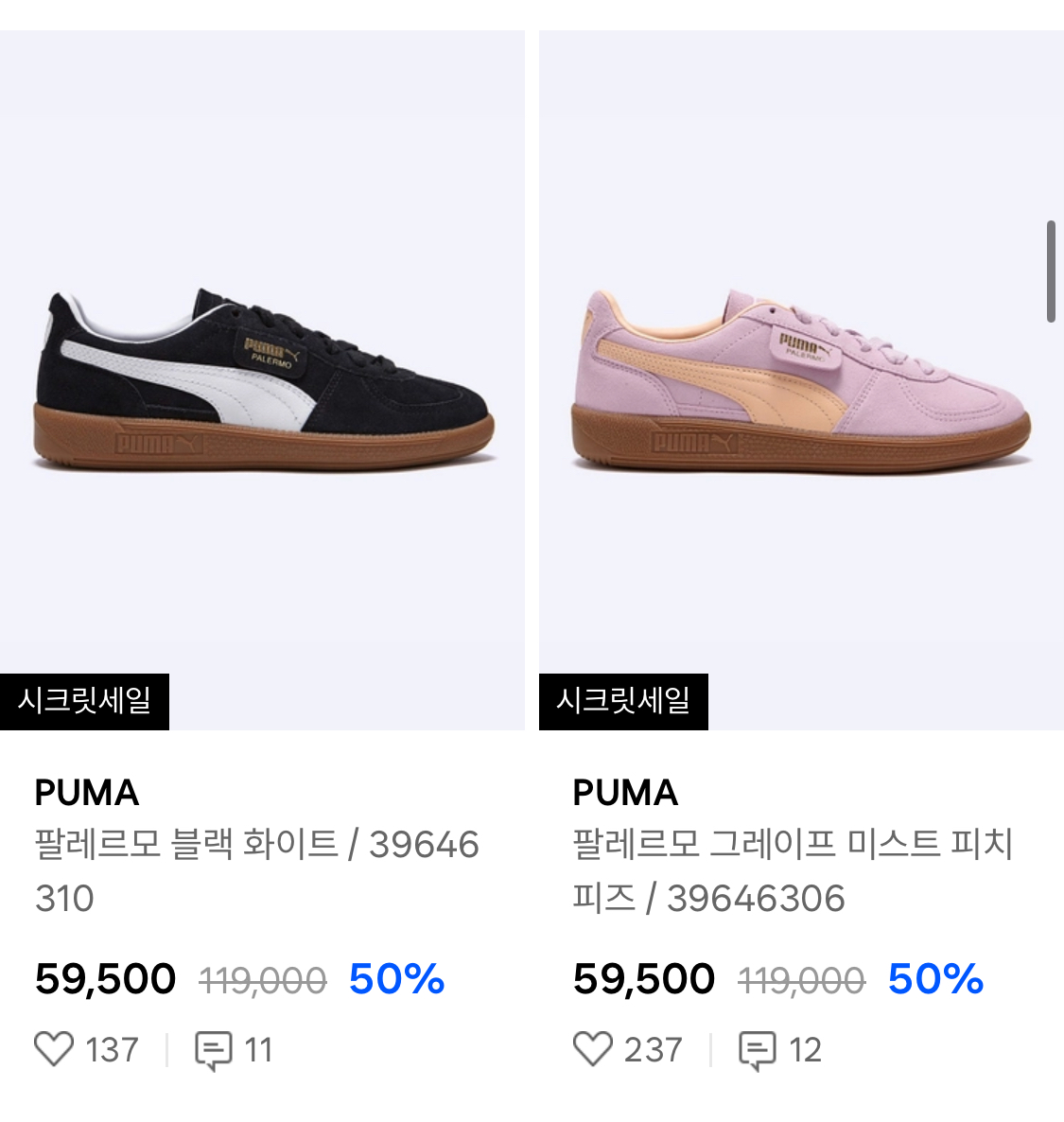Like the black white Palermo shoe via heart icon
Screen dimensions: 1064x1122
click(x=54, y=1049)
